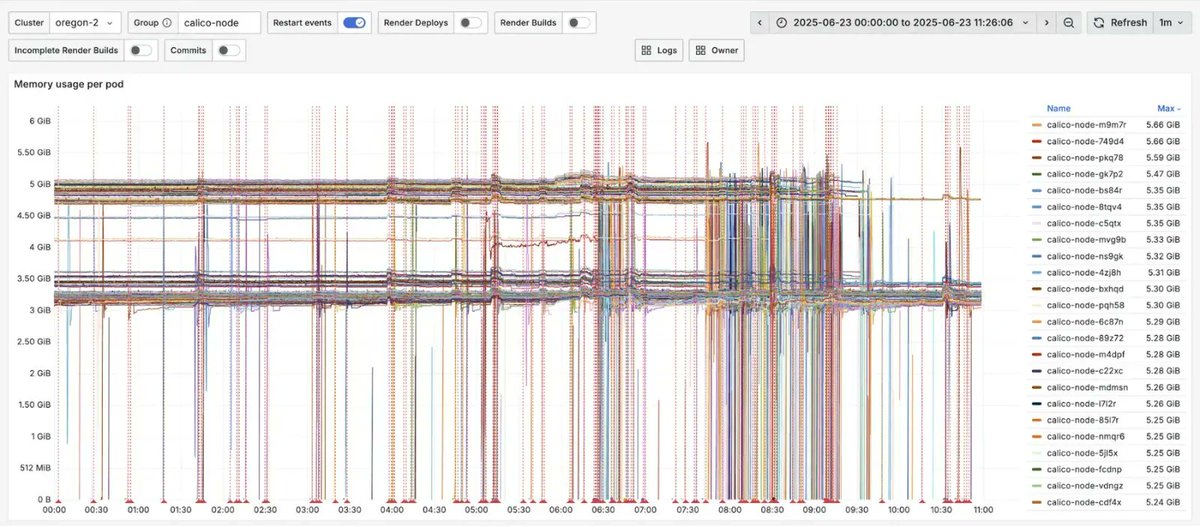Image resolution: width=1200 pixels, height=527 pixels.
Task: Select legend entry calico-node-6c87n
Action: [x=1086, y=322]
